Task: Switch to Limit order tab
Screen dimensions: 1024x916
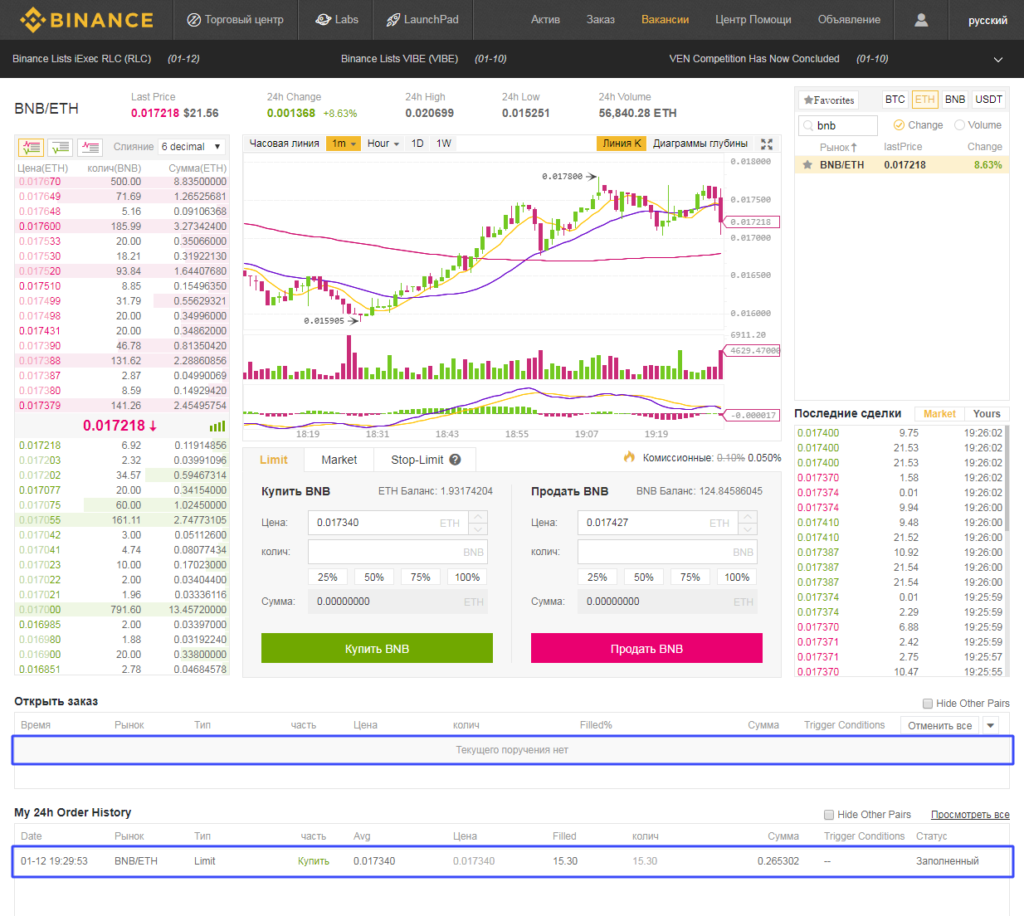Action: tap(274, 460)
